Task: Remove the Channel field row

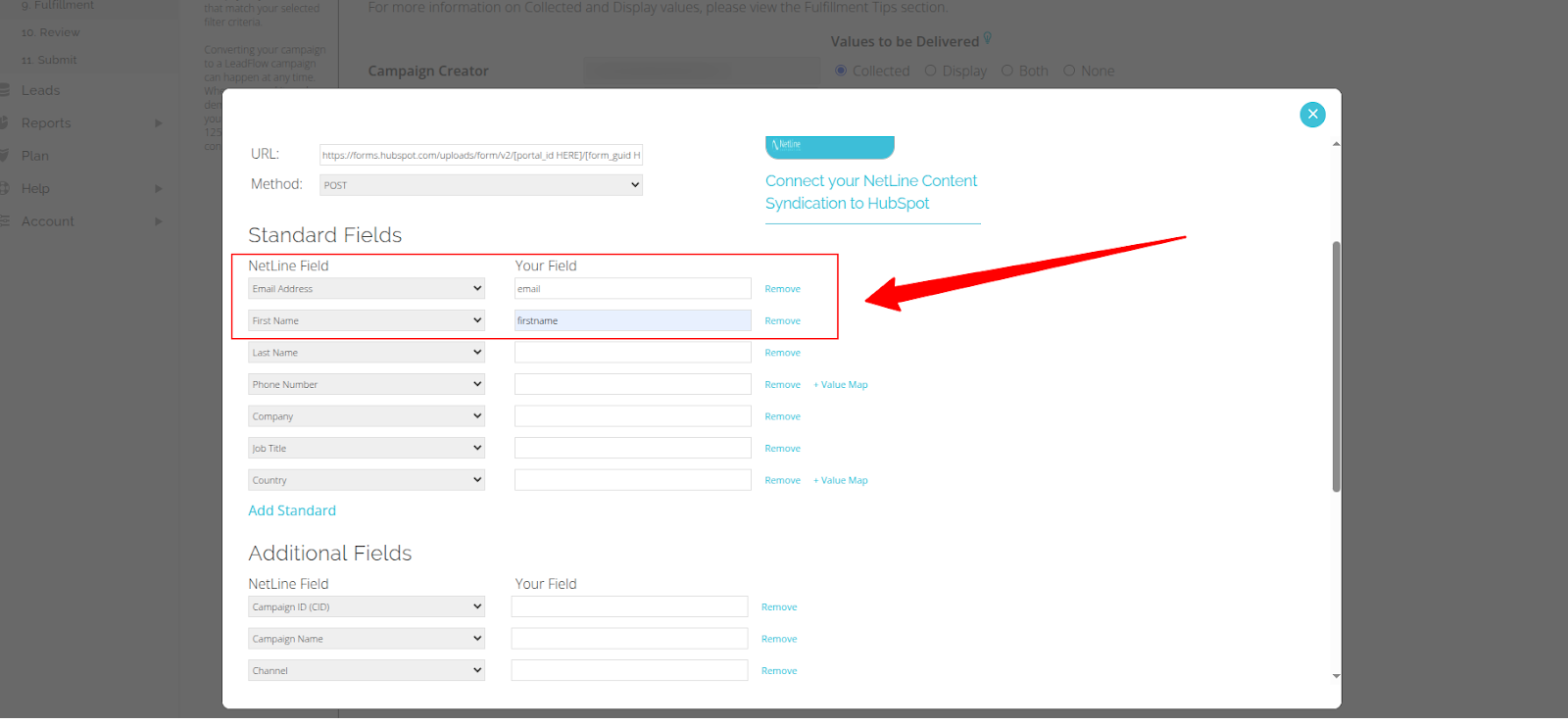Action: pyautogui.click(x=779, y=671)
